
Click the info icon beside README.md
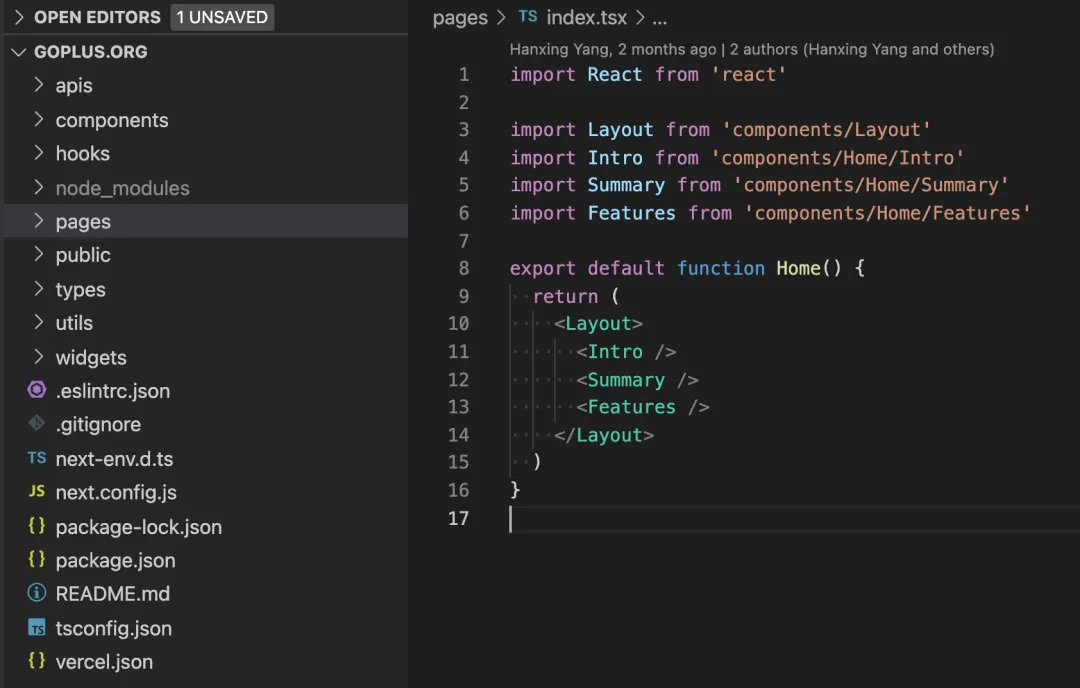coord(37,593)
